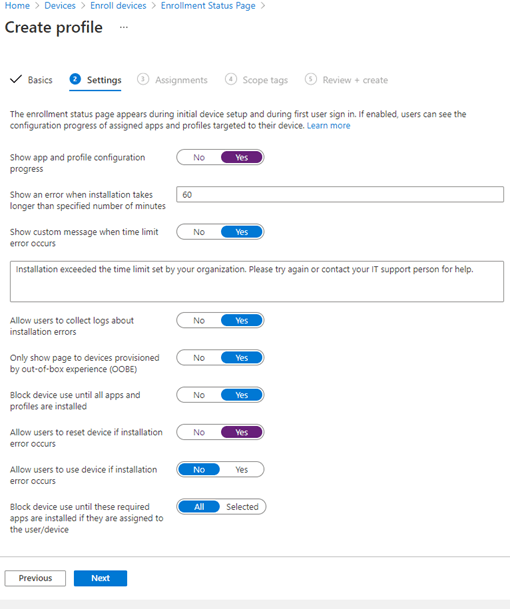Viewport: 510px width, 609px height.
Task: Click the Next button
Action: click(100, 578)
